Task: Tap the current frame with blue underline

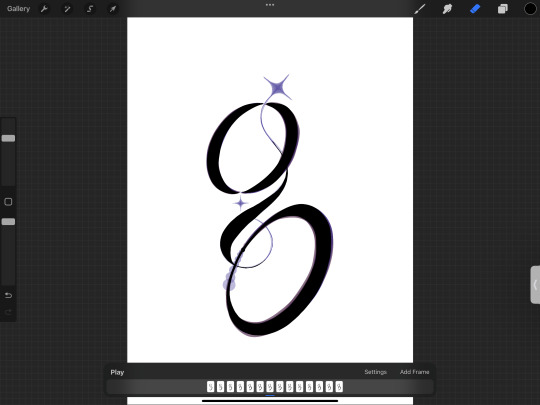Action: coord(270,387)
